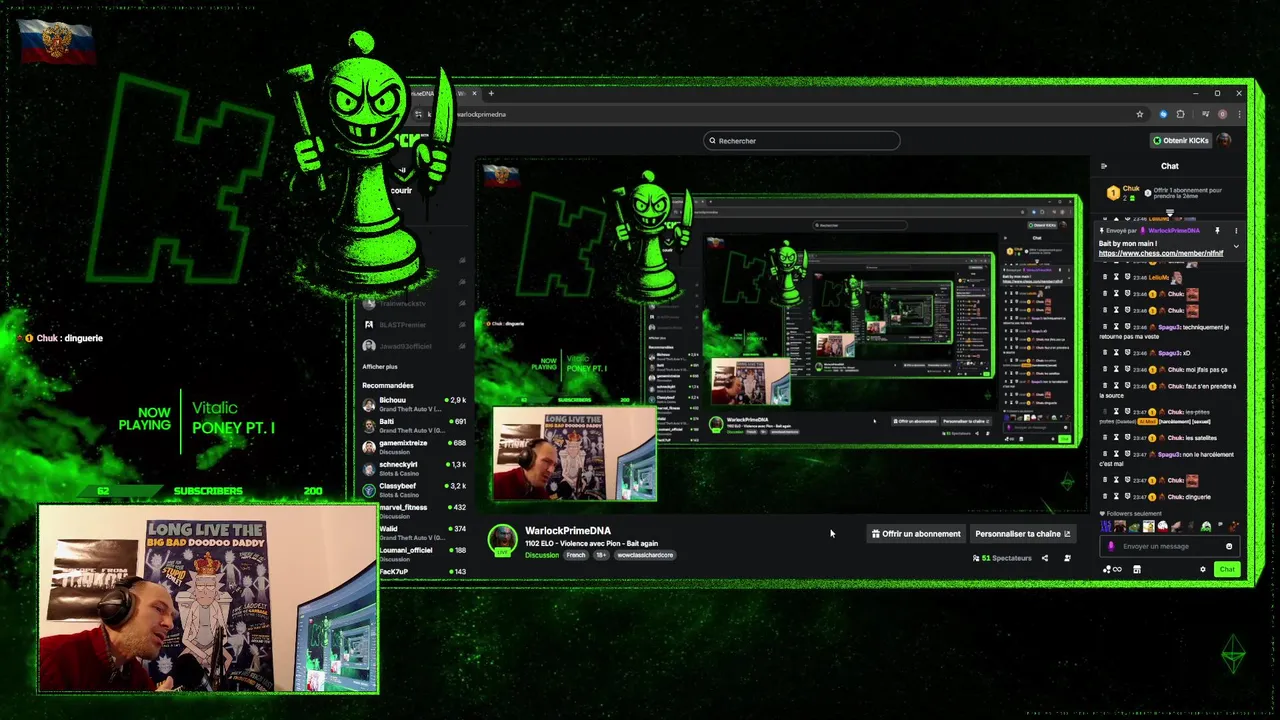Viewport: 1280px width, 720px height.
Task: Open schneckyirl recommended channel
Action: (415, 468)
